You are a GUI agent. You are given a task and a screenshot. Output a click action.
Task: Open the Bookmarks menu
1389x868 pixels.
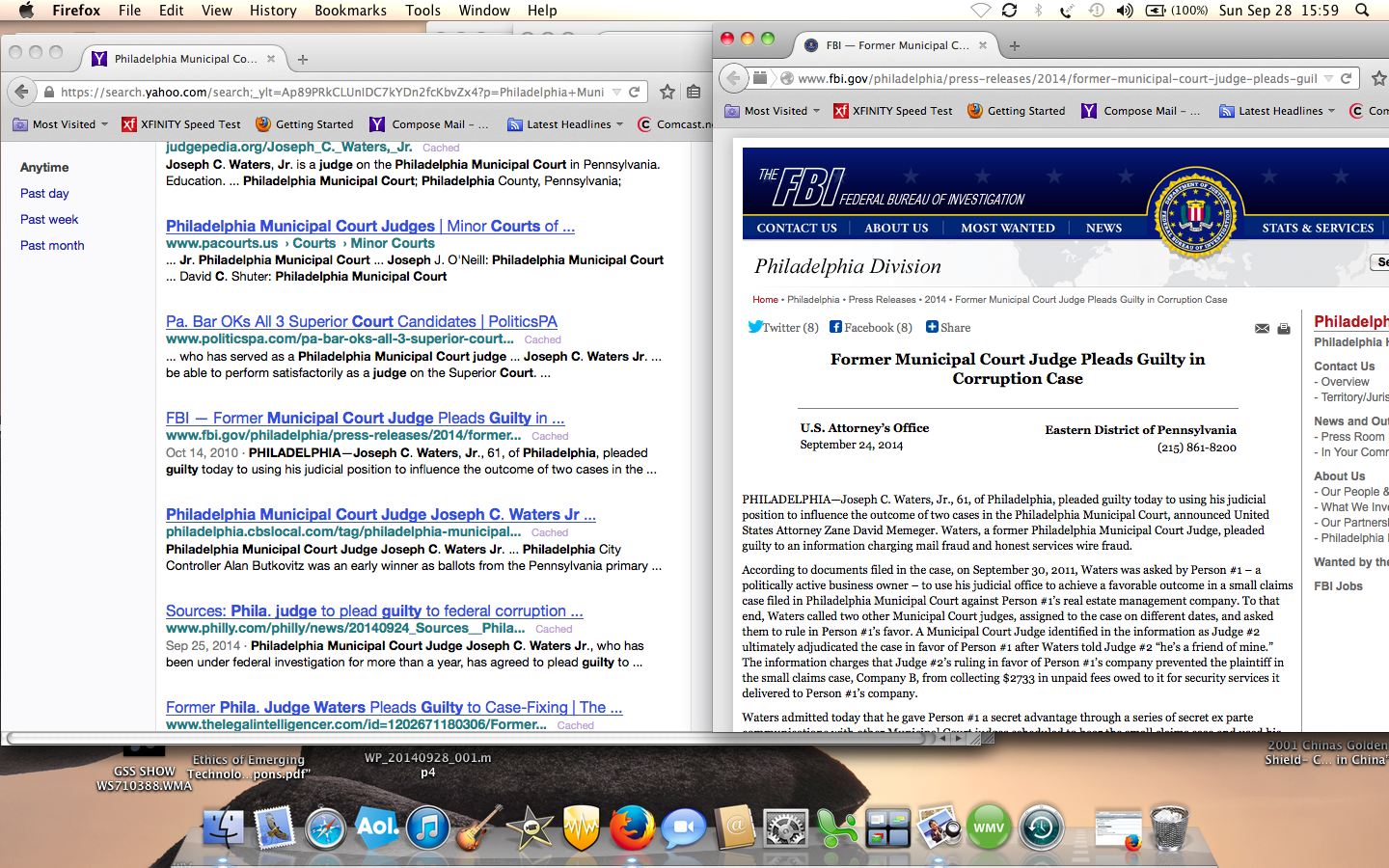[350, 10]
